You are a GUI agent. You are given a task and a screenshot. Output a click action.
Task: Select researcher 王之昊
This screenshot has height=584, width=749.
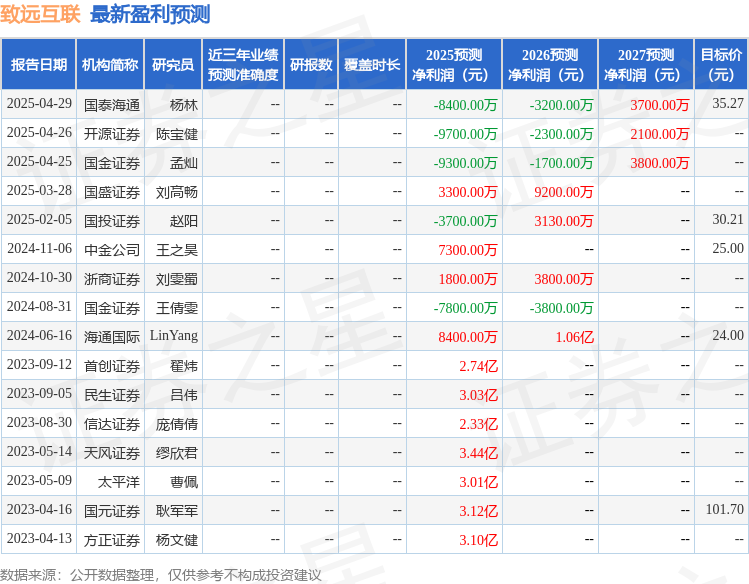click(x=177, y=250)
